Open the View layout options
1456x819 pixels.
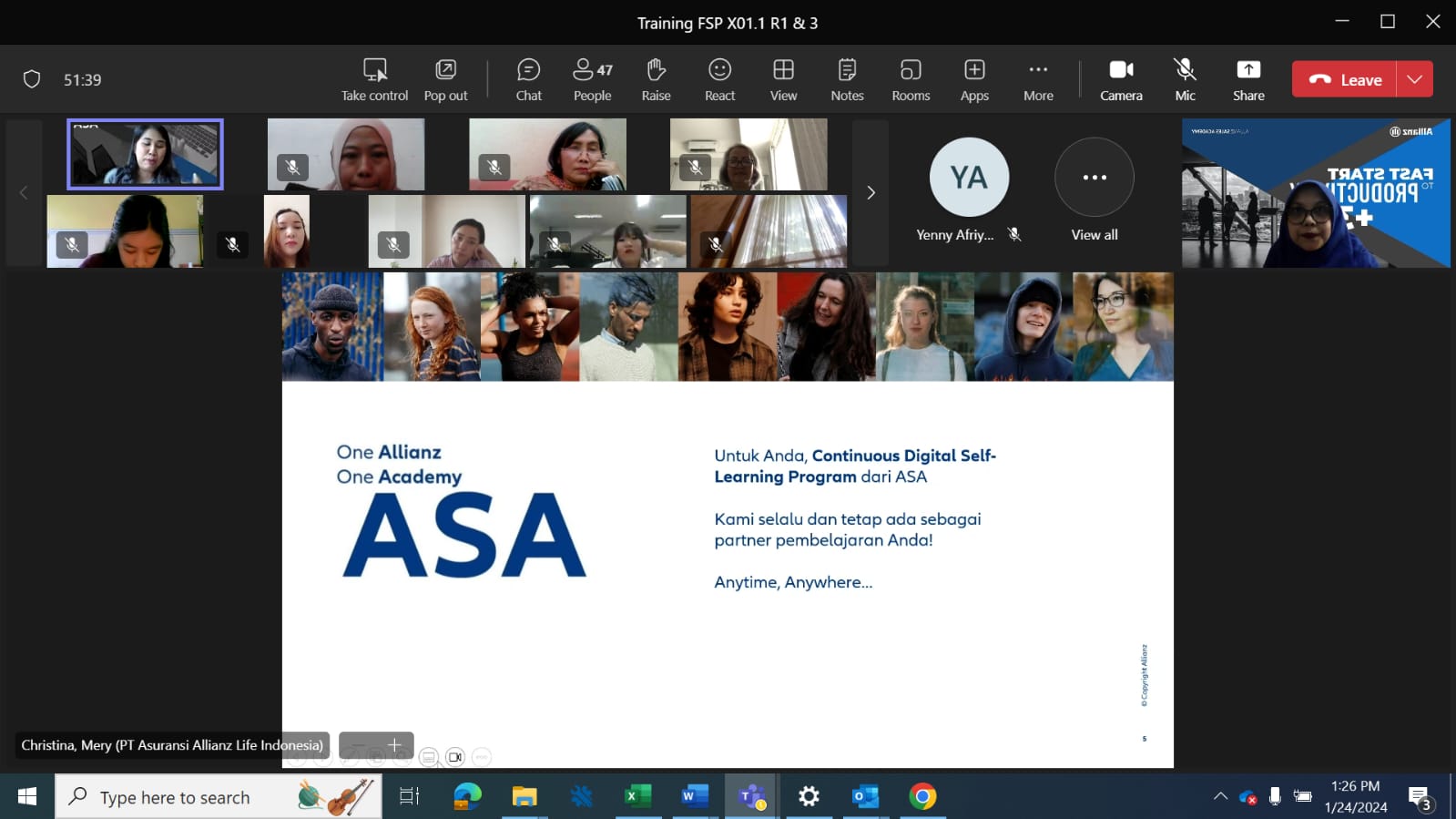point(783,80)
